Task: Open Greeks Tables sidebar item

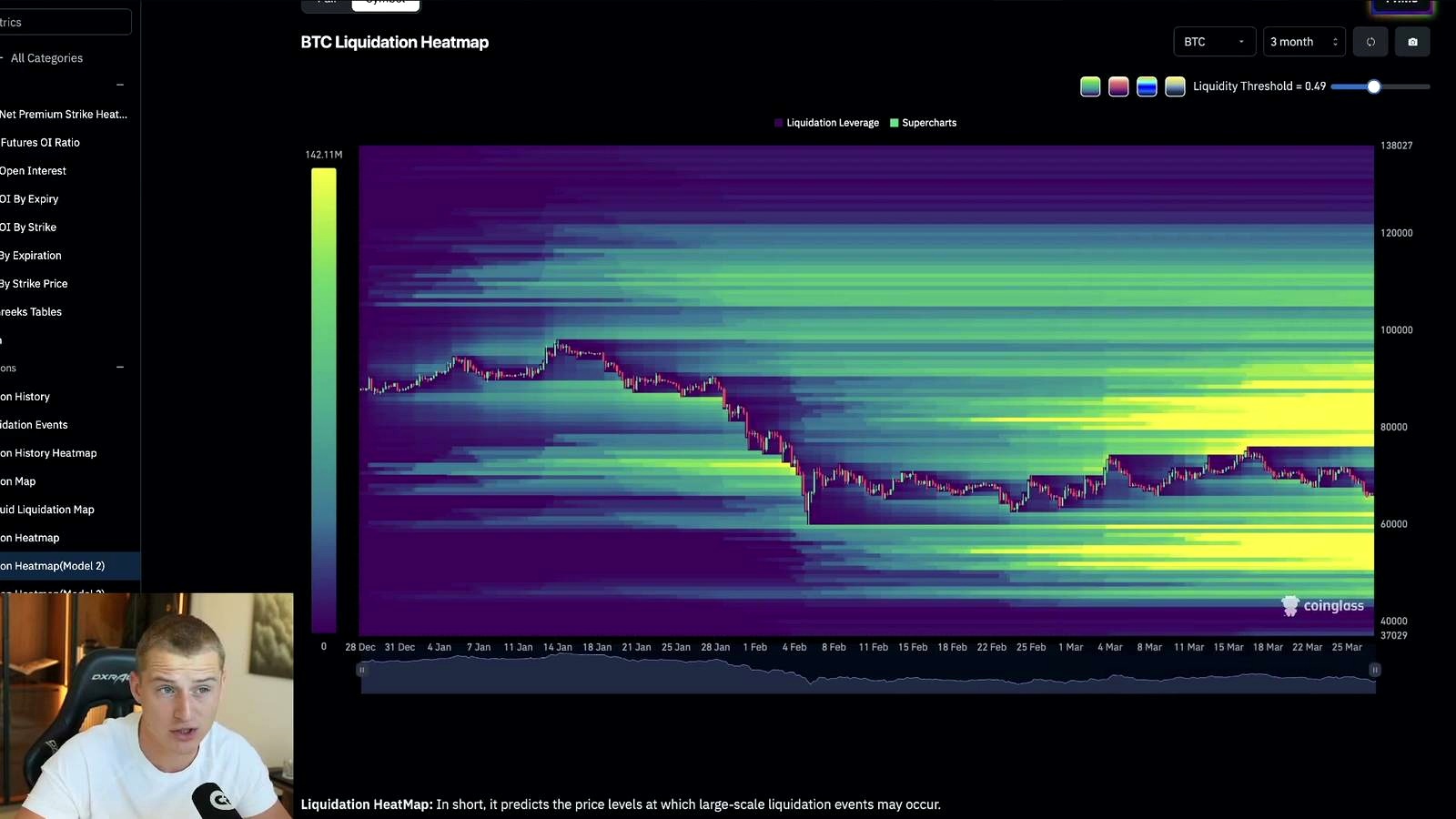Action: point(31,312)
